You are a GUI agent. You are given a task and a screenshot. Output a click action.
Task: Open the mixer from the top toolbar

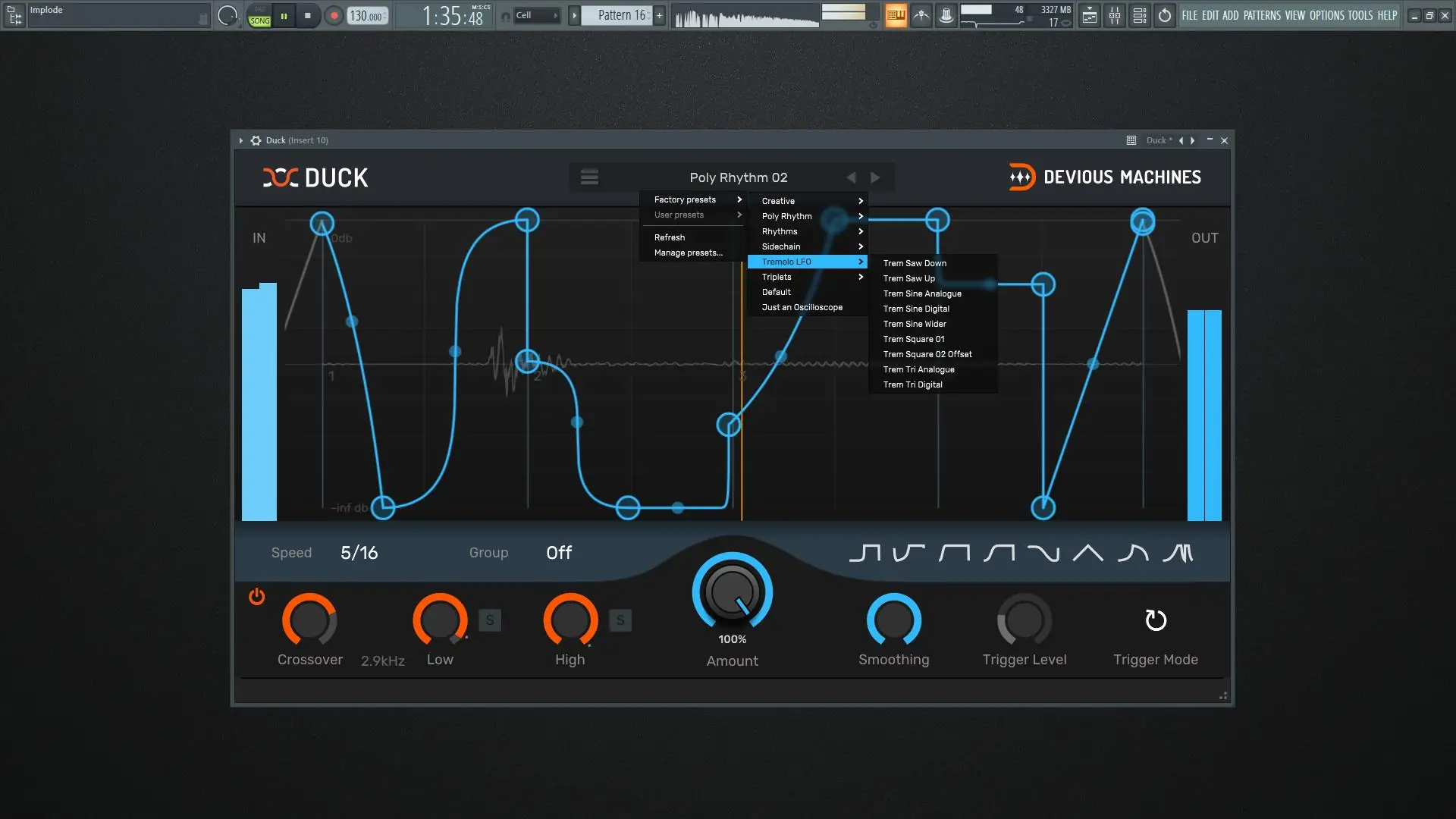point(1114,15)
